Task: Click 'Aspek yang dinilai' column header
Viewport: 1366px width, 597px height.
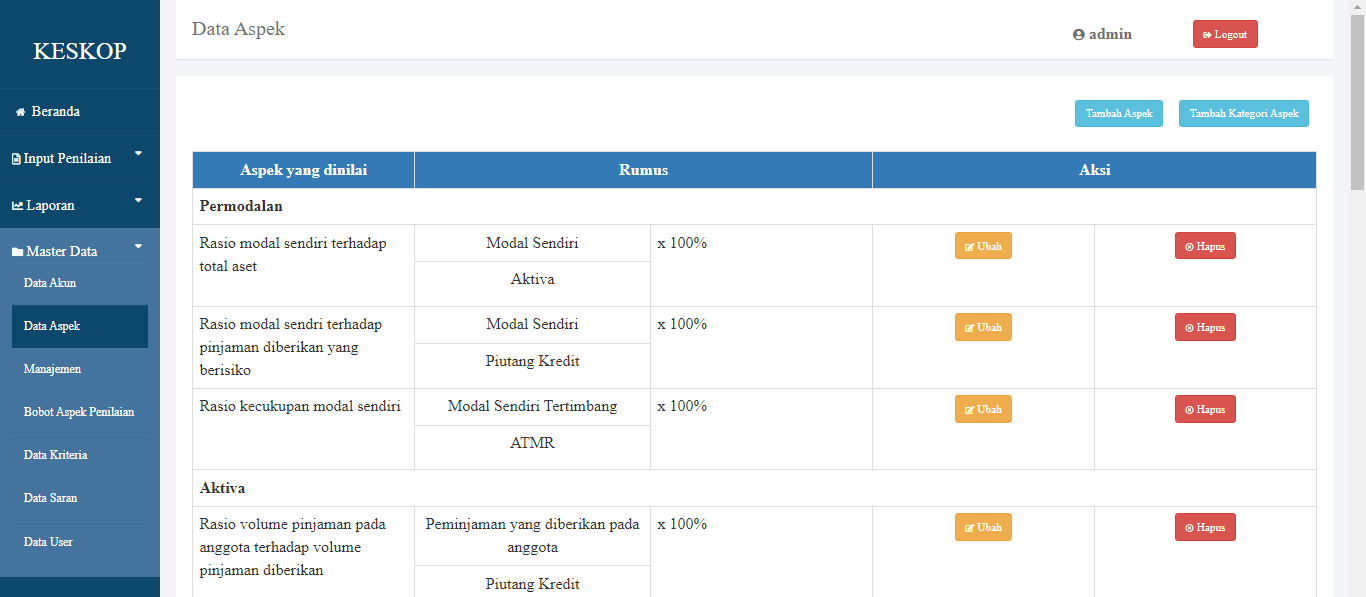Action: click(304, 170)
